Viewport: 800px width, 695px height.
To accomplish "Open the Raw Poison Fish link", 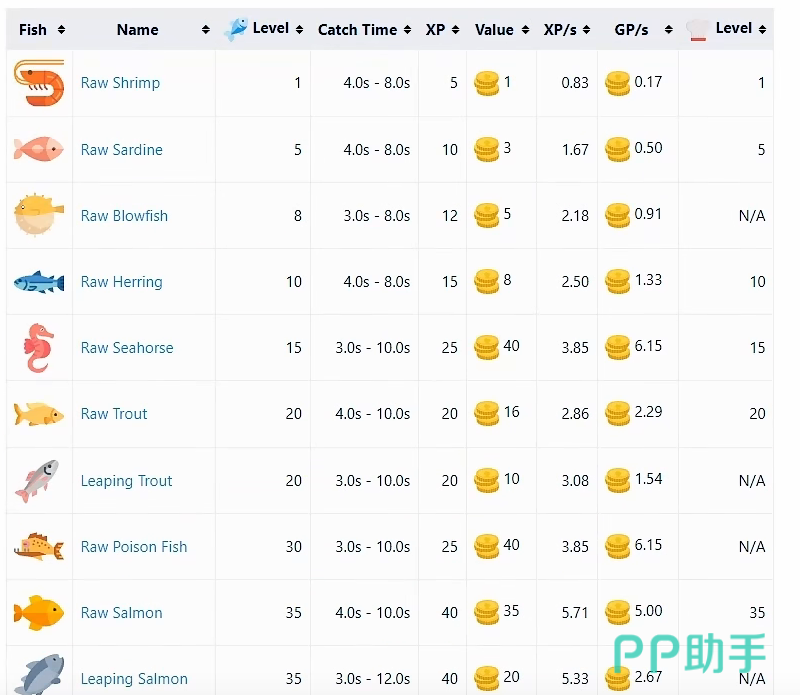I will 134,547.
